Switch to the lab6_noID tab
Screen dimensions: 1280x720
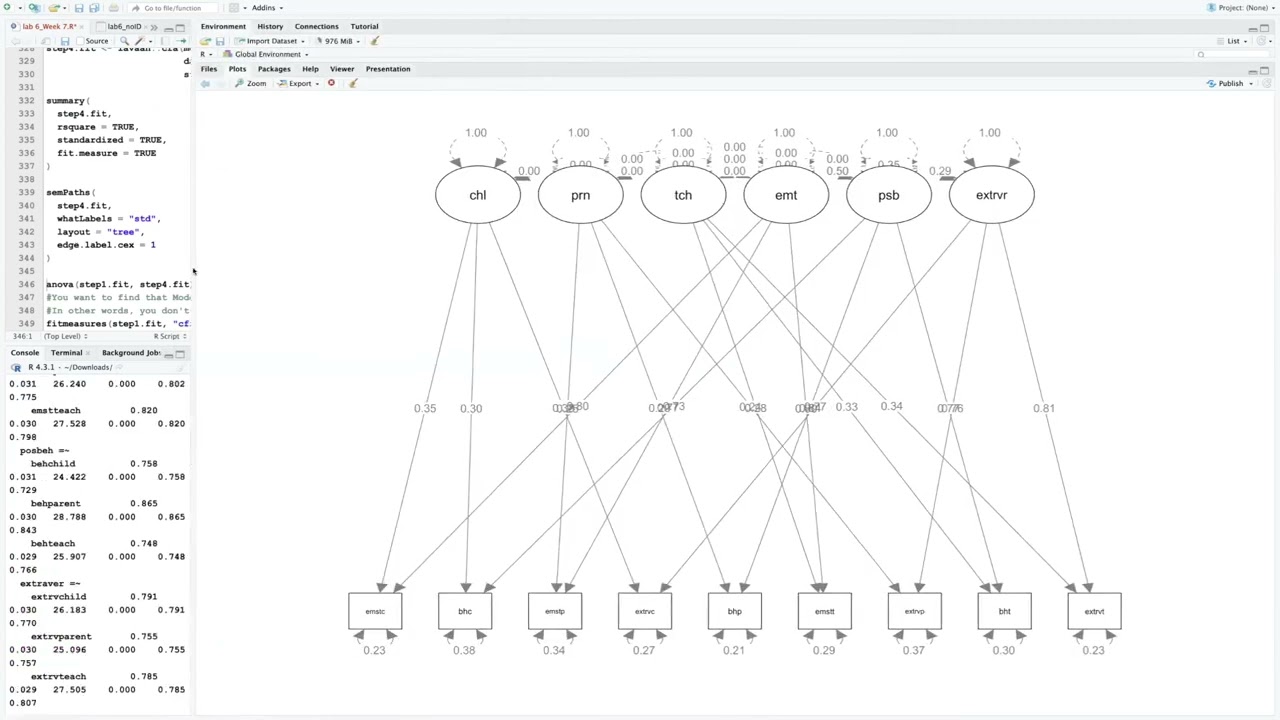[126, 26]
